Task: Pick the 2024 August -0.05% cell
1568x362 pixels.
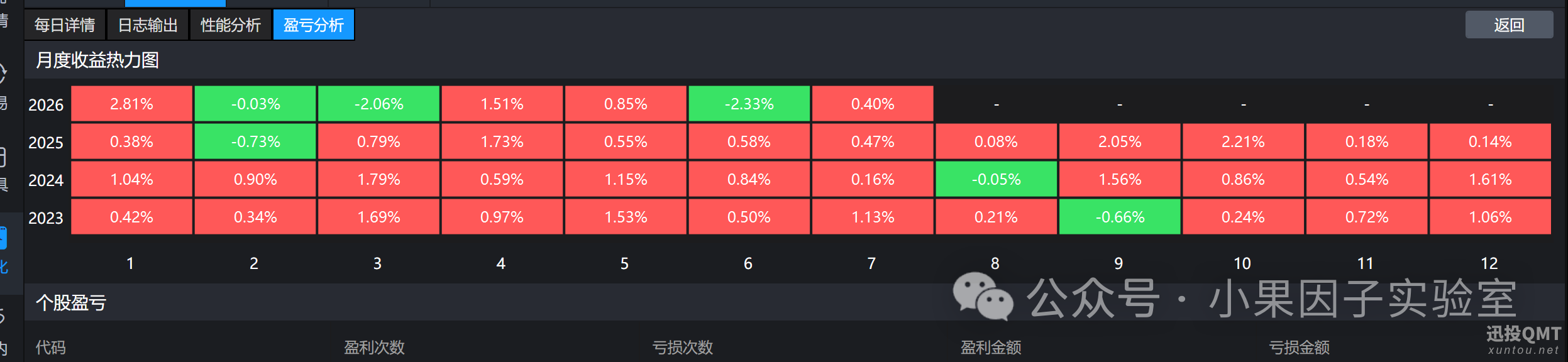Action: (x=996, y=179)
